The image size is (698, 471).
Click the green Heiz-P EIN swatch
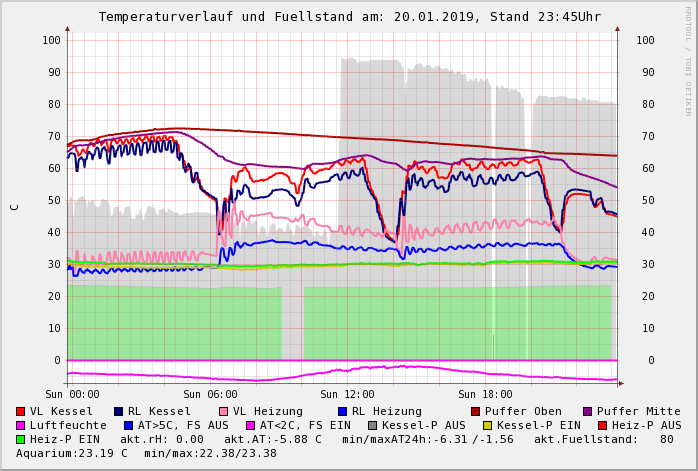tap(20, 439)
